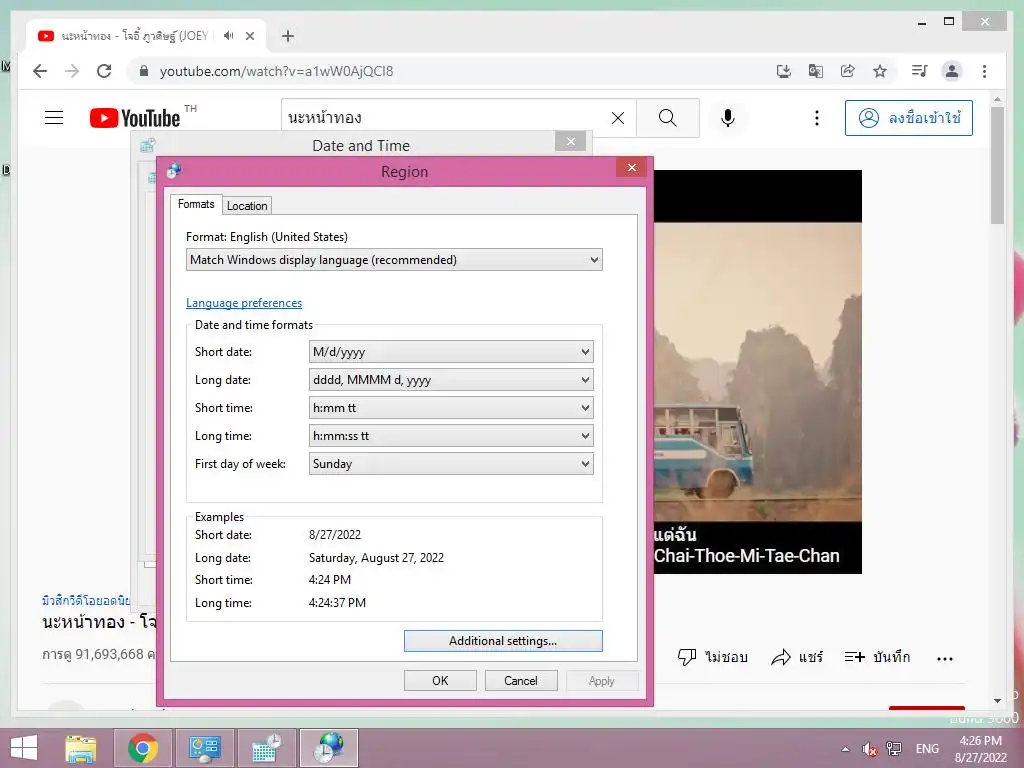Viewport: 1024px width, 768px height.
Task: Switch to Chrome on taskbar
Action: [143, 748]
